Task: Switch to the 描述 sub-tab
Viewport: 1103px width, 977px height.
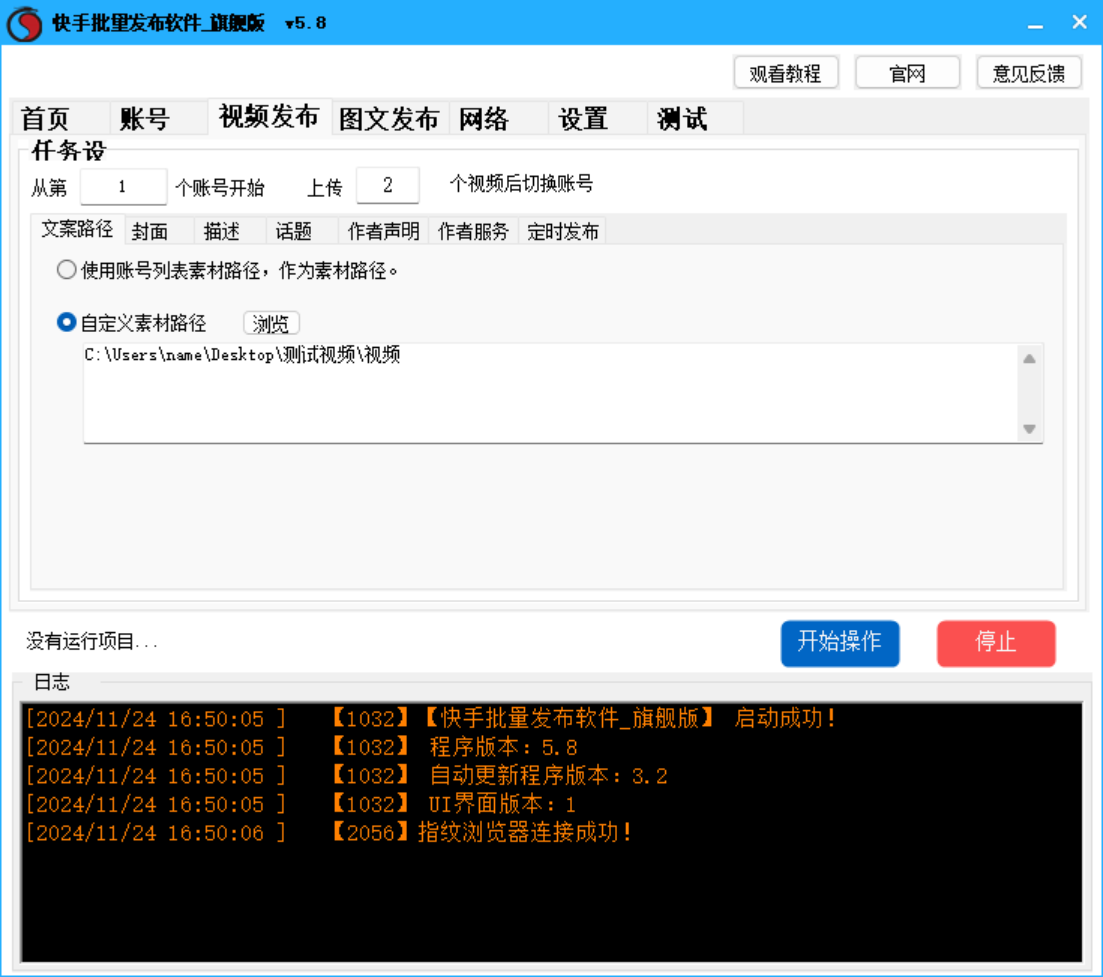Action: click(231, 231)
